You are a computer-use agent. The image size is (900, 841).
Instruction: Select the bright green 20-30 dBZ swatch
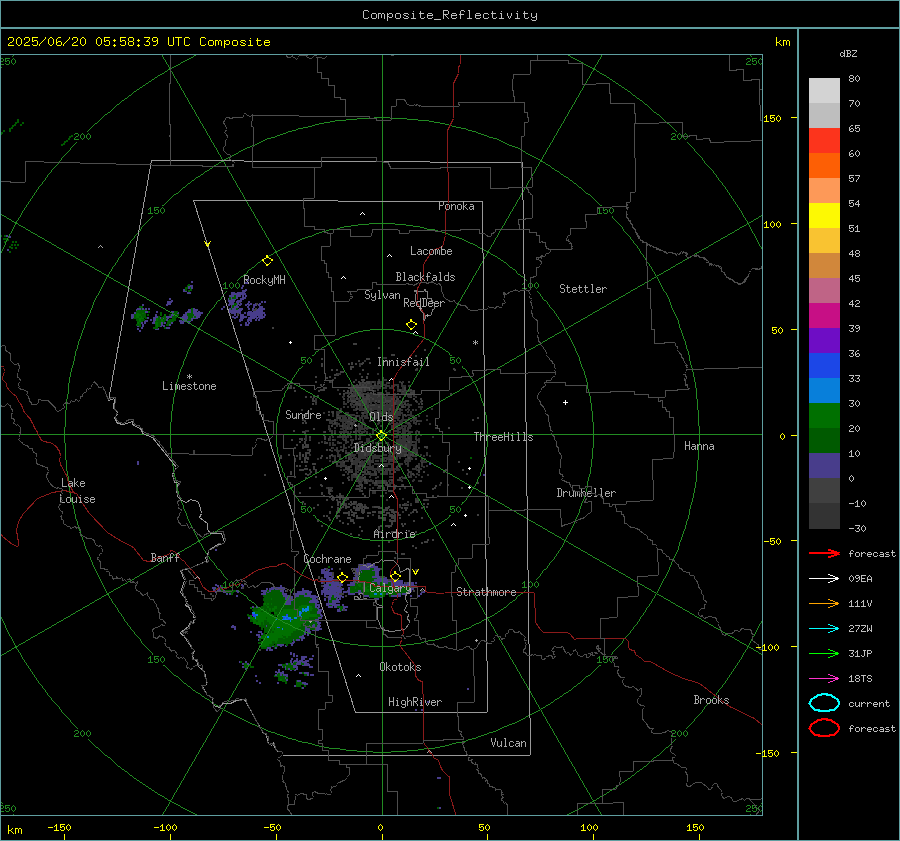click(824, 416)
